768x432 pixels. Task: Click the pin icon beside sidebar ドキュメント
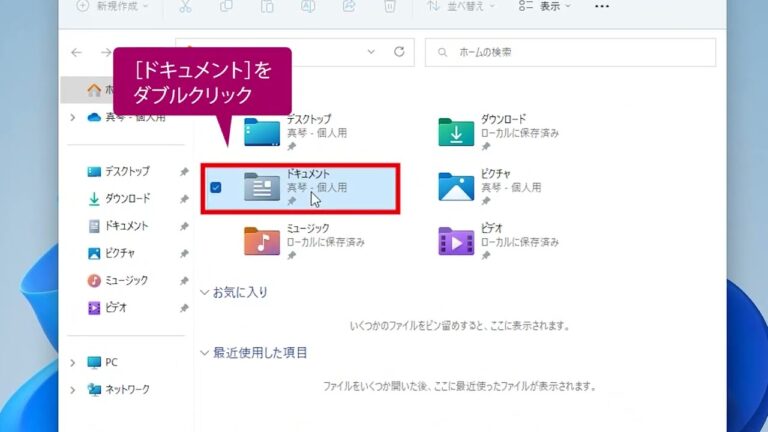(x=184, y=226)
